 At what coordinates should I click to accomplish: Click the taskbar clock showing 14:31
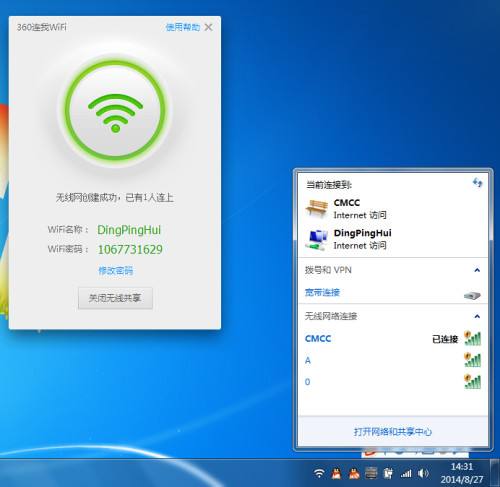pyautogui.click(x=462, y=473)
